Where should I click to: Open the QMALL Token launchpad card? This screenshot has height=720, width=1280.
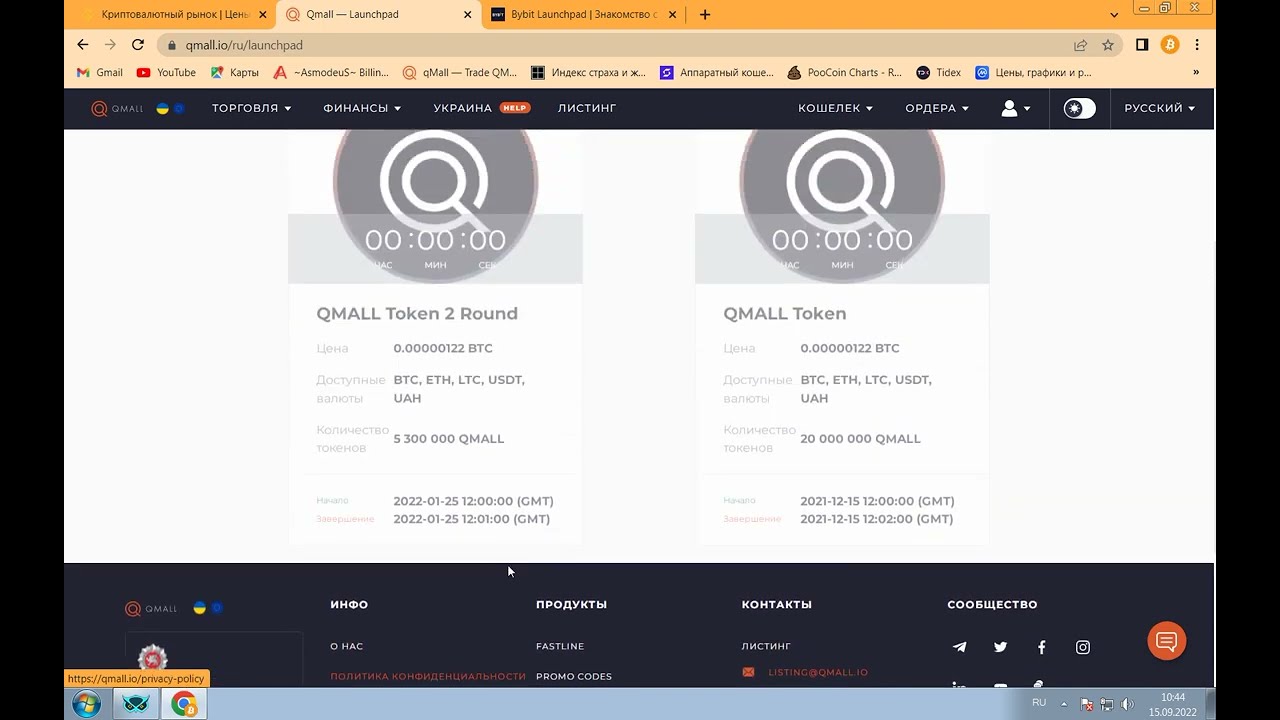842,337
